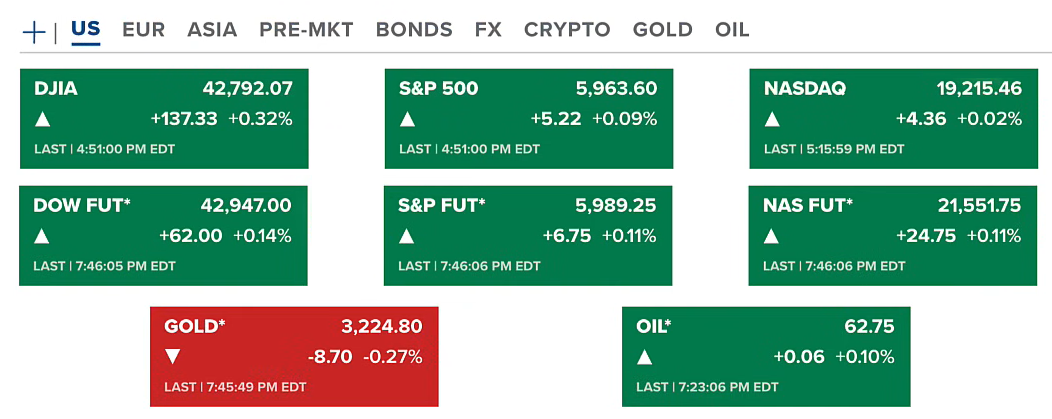Click the GOLD down arrow icon
Screen dimensions: 1052x419
coord(173,357)
